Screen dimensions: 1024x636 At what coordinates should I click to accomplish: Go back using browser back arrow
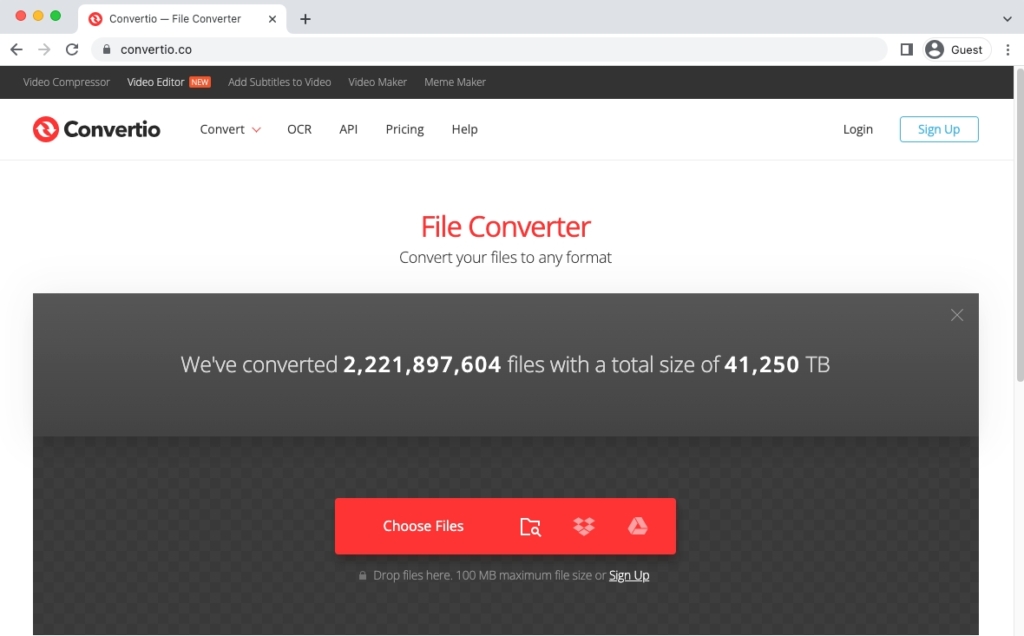click(x=16, y=49)
